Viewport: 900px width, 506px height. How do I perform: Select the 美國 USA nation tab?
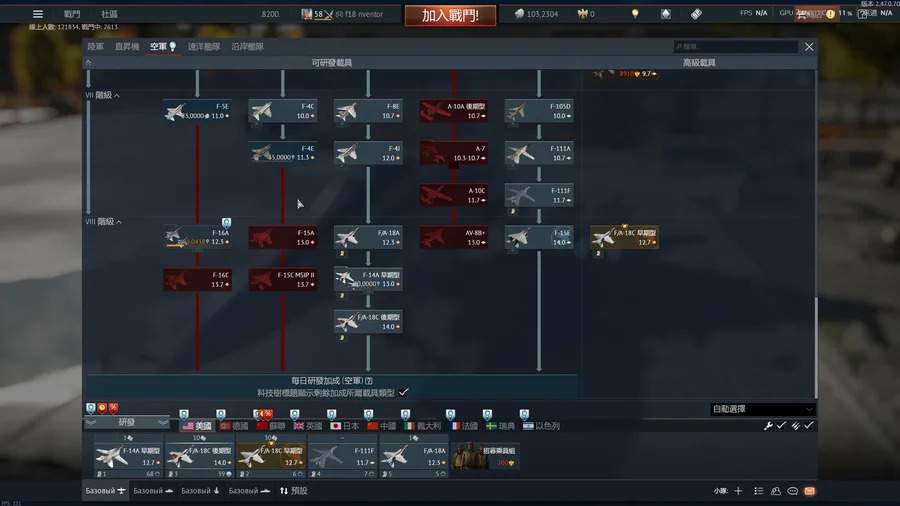(x=197, y=426)
